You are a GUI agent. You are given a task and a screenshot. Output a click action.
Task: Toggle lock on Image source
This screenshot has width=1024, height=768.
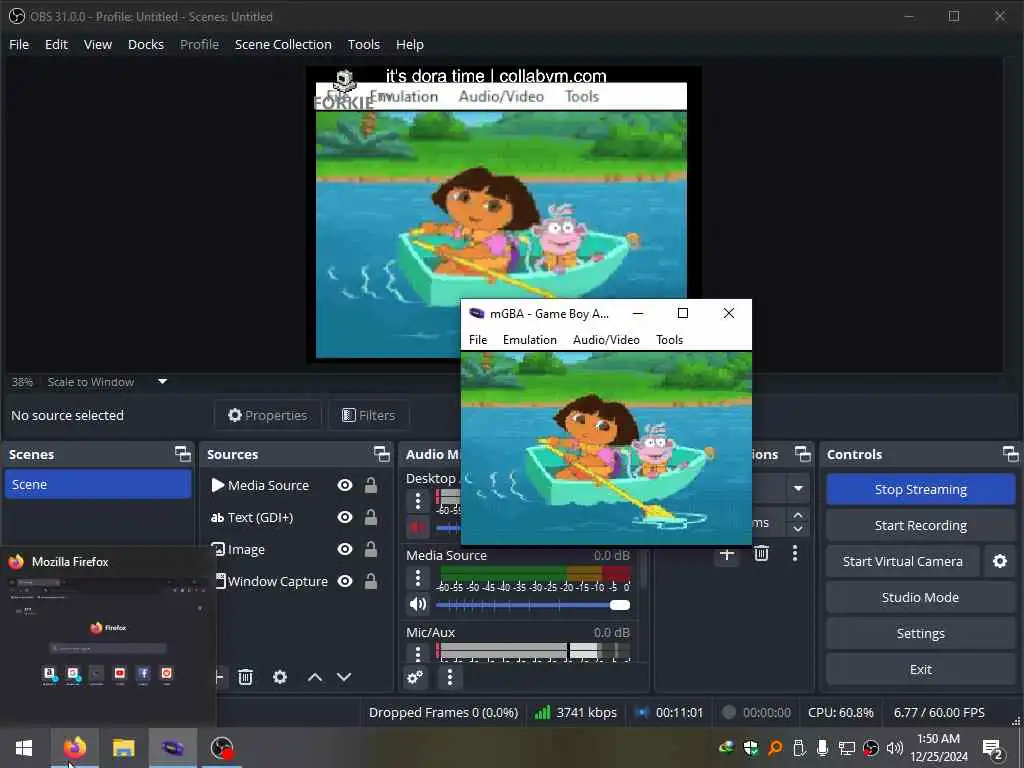[370, 549]
